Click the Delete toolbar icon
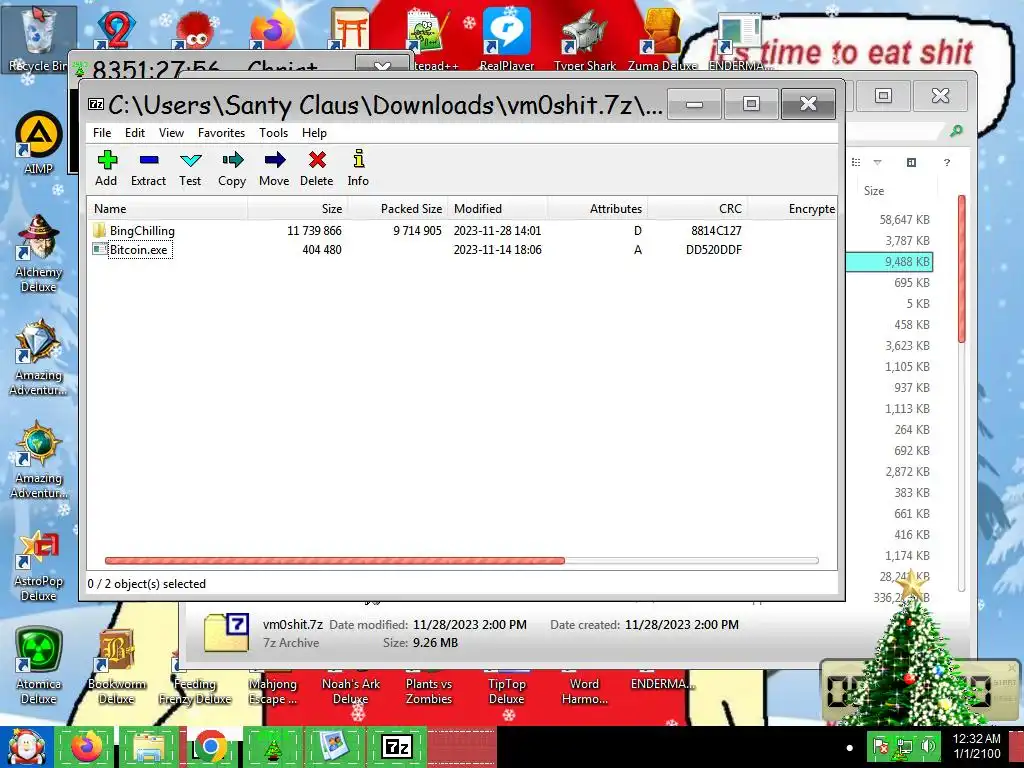 click(x=317, y=168)
